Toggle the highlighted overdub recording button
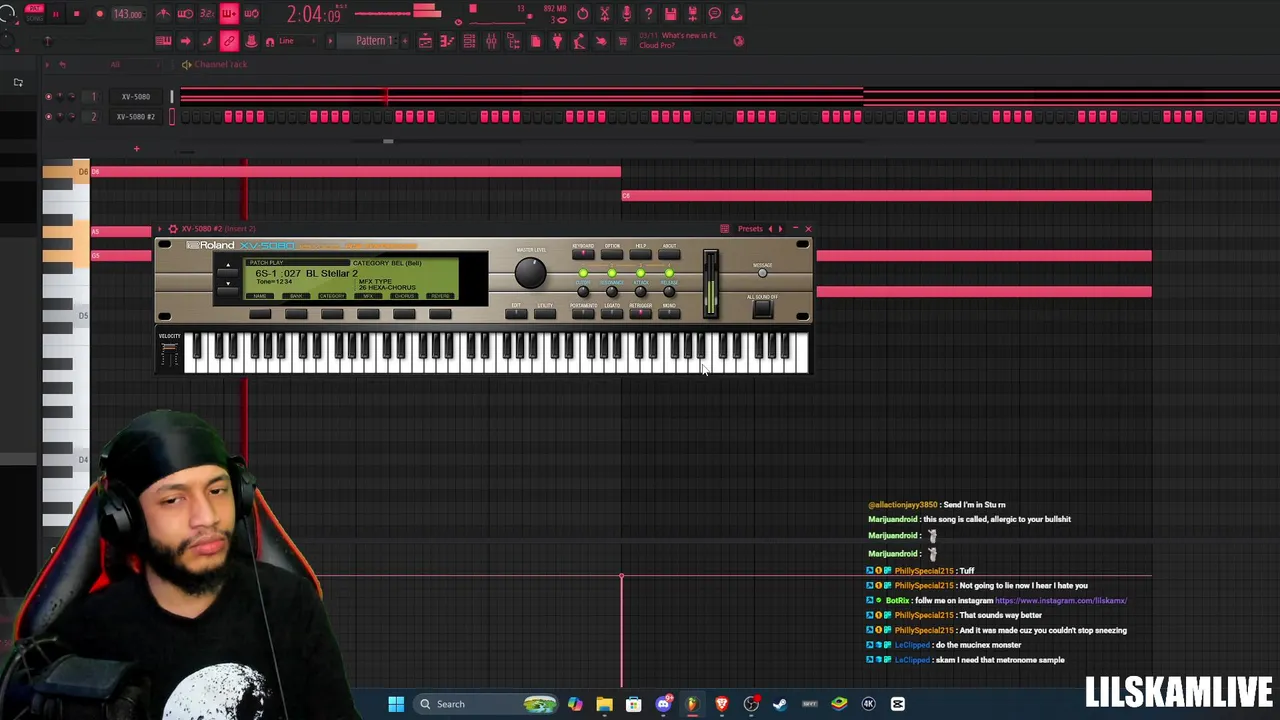This screenshot has height=720, width=1280. click(229, 13)
